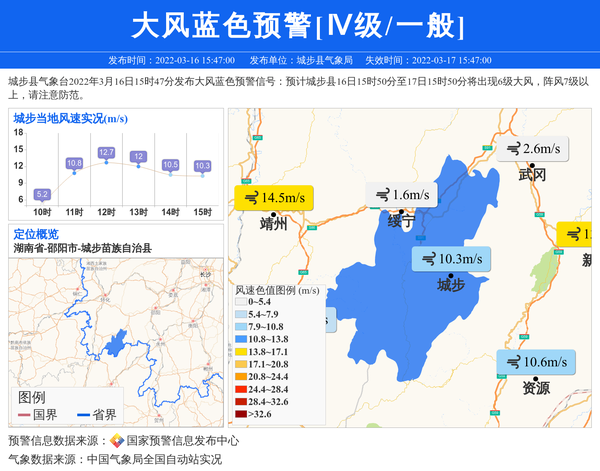The width and height of the screenshot is (600, 471).
Task: Select the 12.7 data point at 12时
Action: pos(106,153)
